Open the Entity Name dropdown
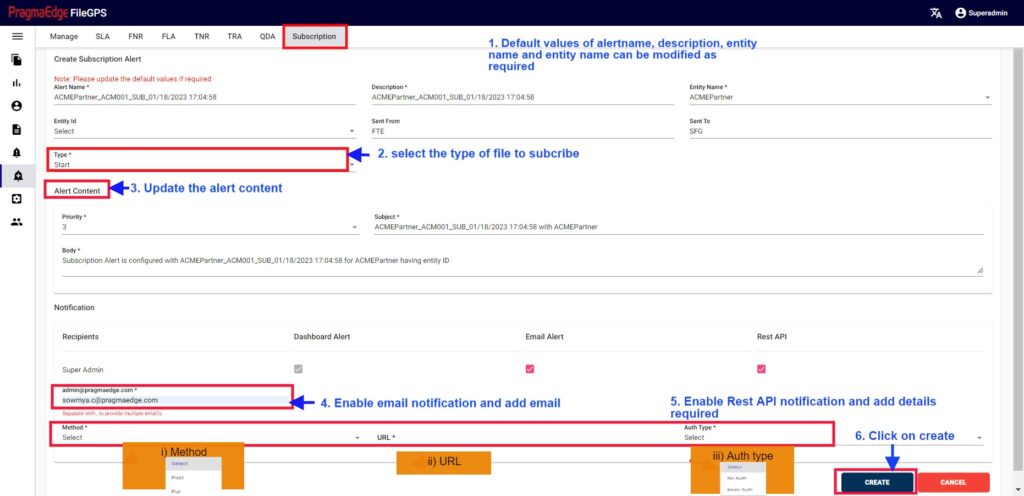The image size is (1024, 496). pos(840,97)
